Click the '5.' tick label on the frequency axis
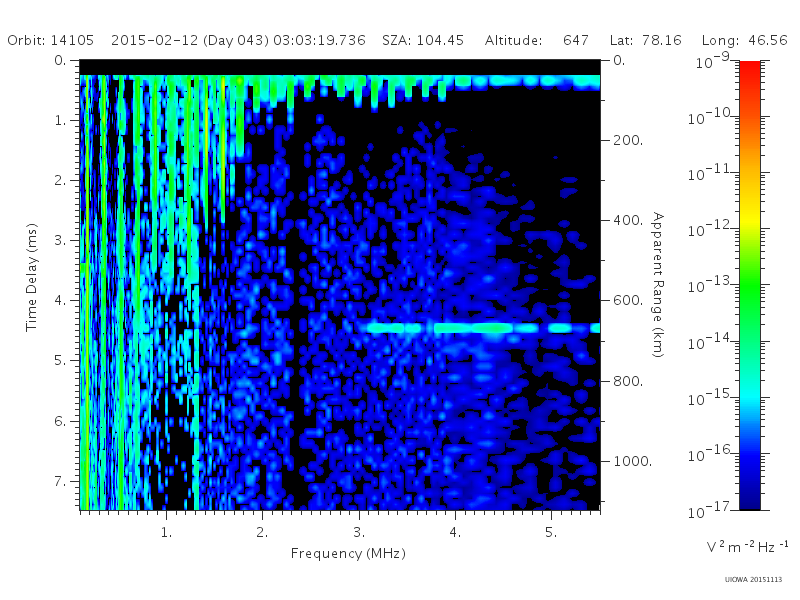 [x=551, y=533]
